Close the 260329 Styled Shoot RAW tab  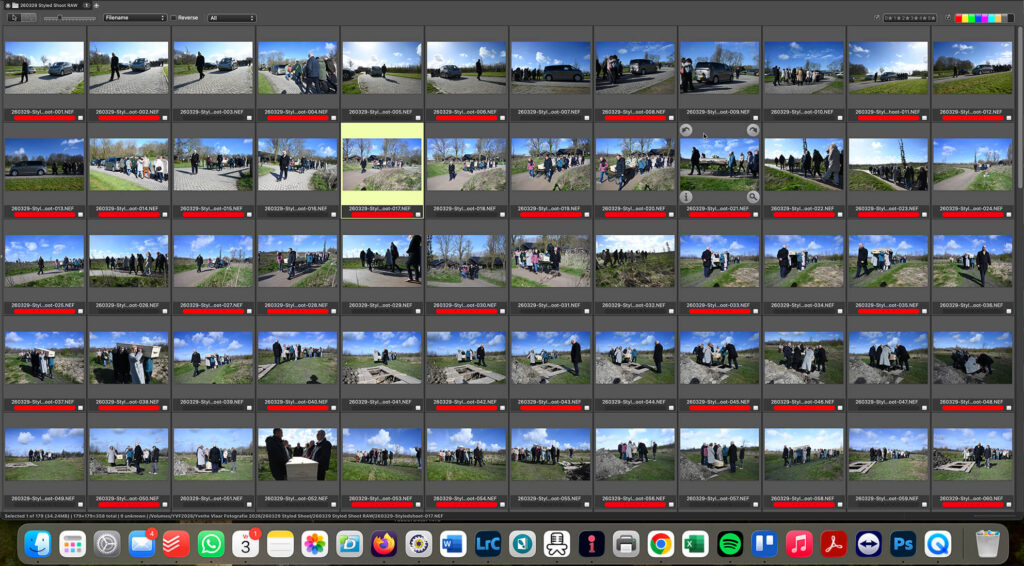pos(7,5)
